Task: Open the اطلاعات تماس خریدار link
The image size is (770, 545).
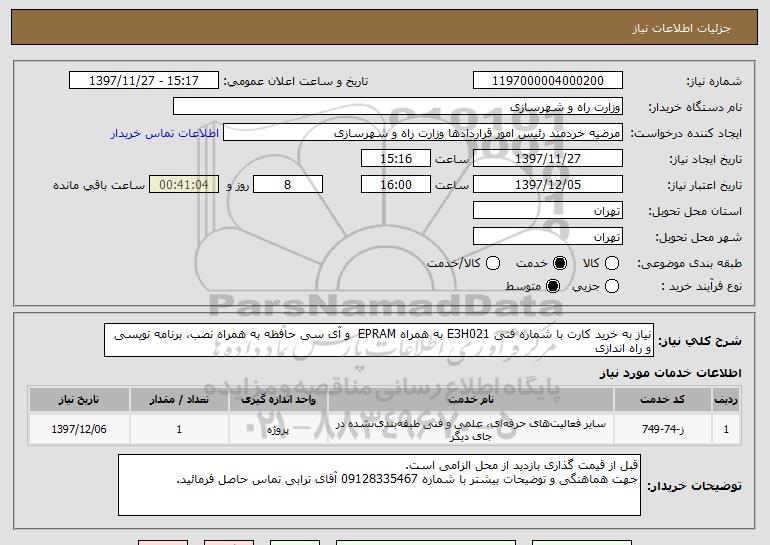Action: [165, 133]
